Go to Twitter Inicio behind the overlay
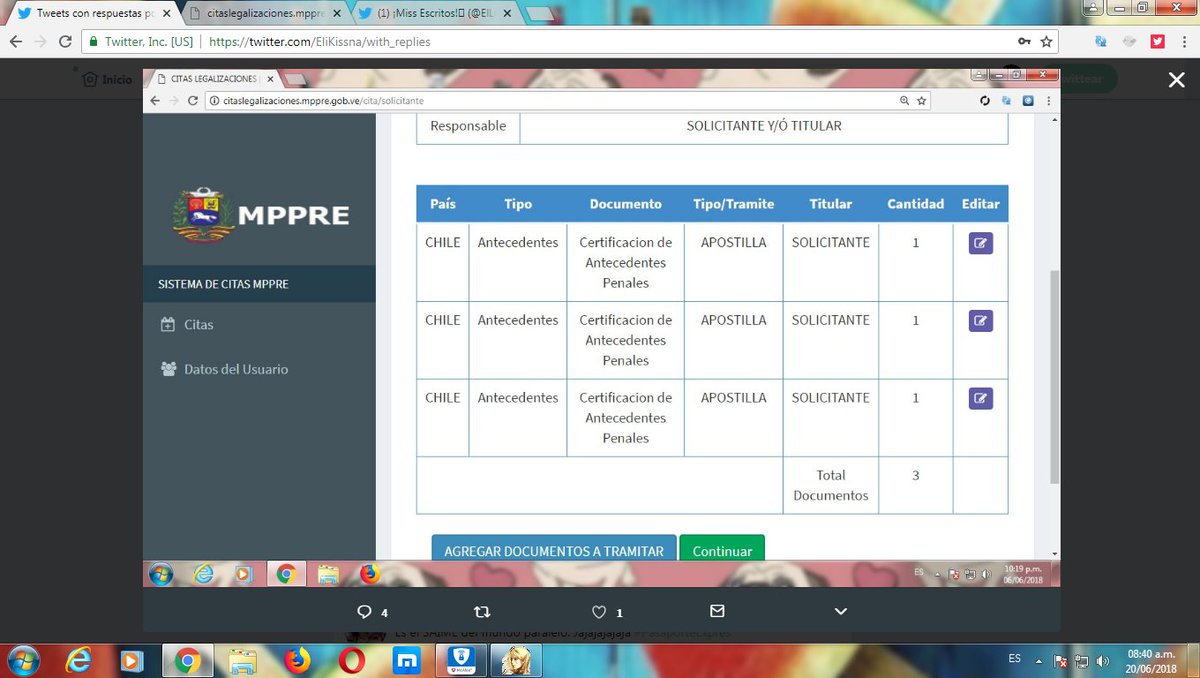Screen dimensions: 1200x678 coord(108,79)
